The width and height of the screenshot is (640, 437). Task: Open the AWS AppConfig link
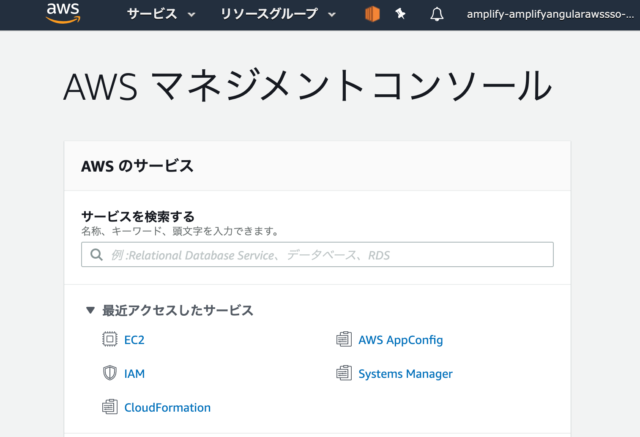point(400,340)
